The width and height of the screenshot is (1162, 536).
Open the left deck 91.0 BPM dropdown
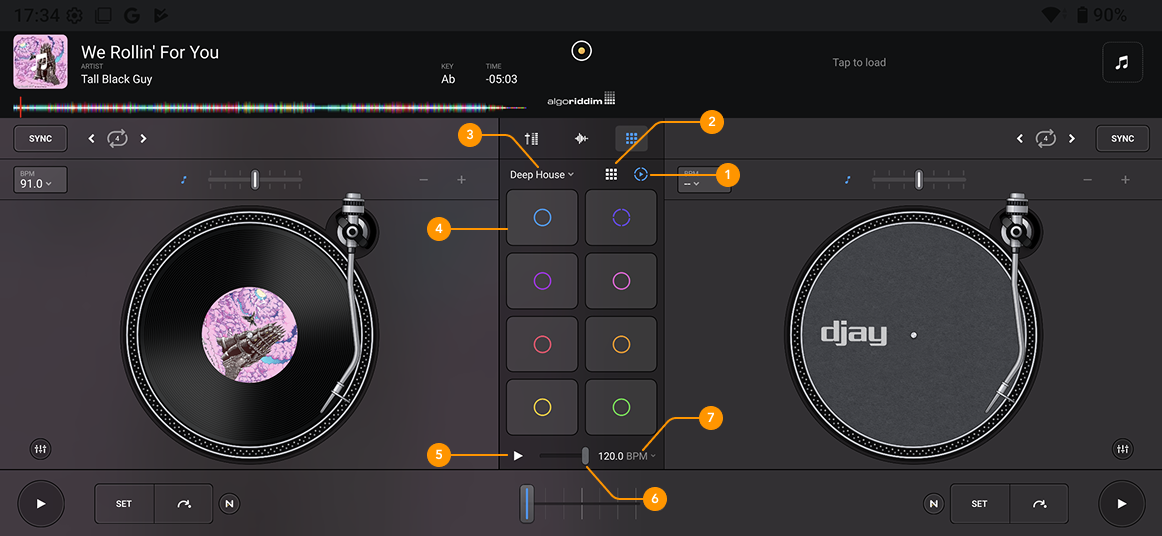40,180
